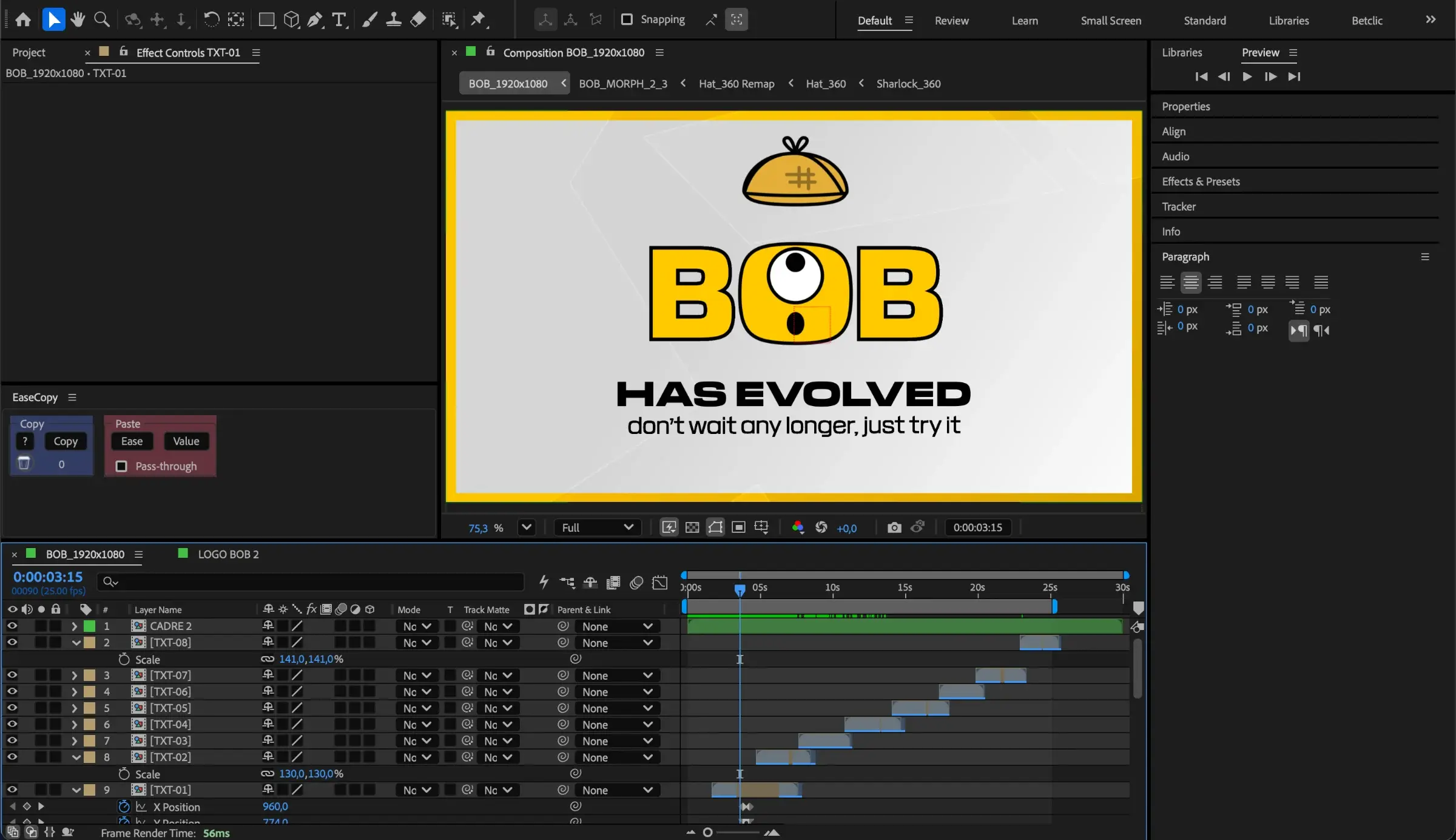Open Parent dropdown for [TXT-03] layer

click(x=617, y=740)
